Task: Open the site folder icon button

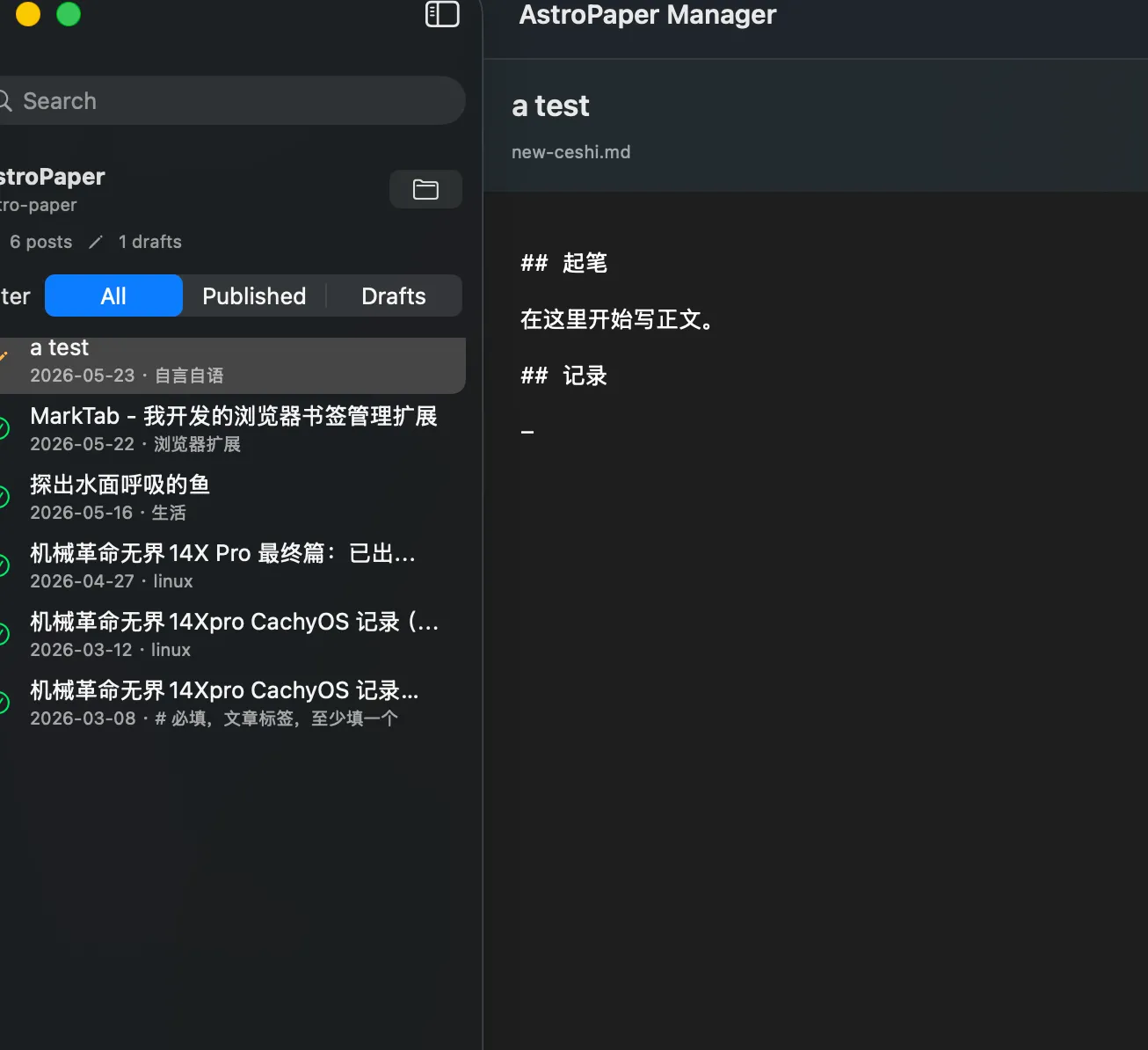Action: tap(425, 189)
